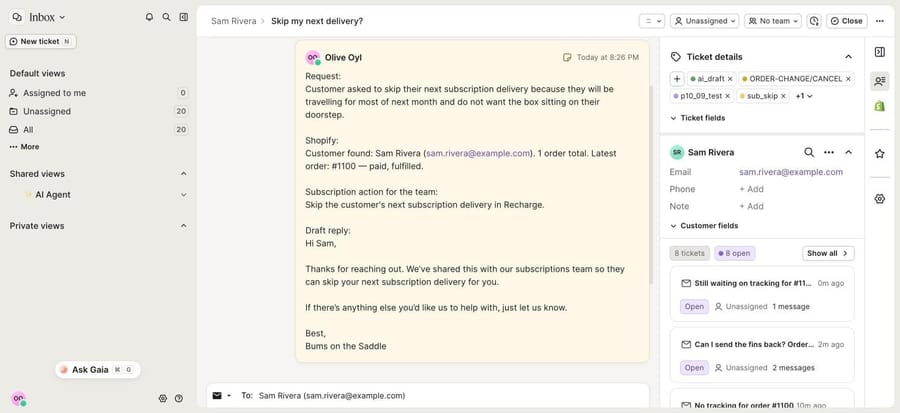
Task: Click the To recipient field
Action: 332,396
